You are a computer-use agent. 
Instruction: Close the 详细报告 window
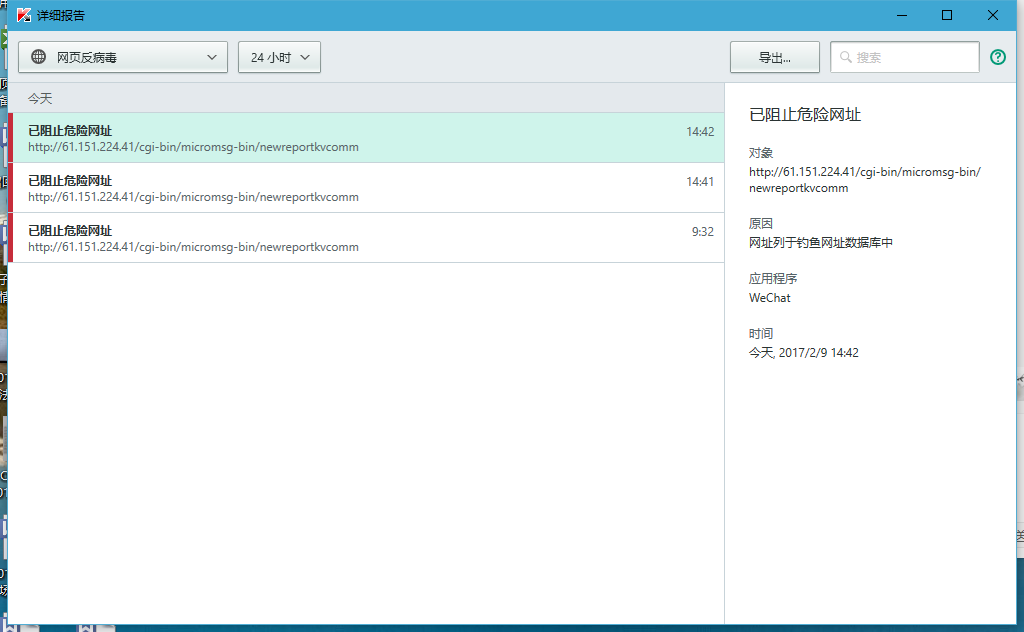pyautogui.click(x=993, y=15)
